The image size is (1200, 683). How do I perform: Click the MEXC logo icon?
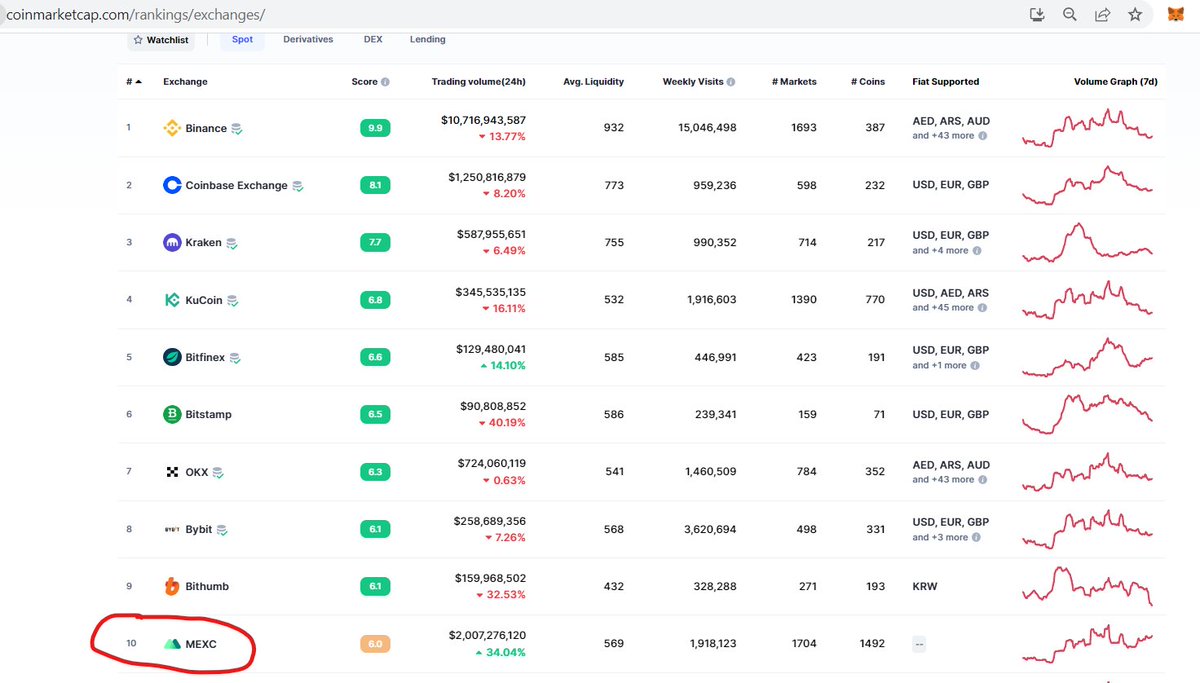172,644
